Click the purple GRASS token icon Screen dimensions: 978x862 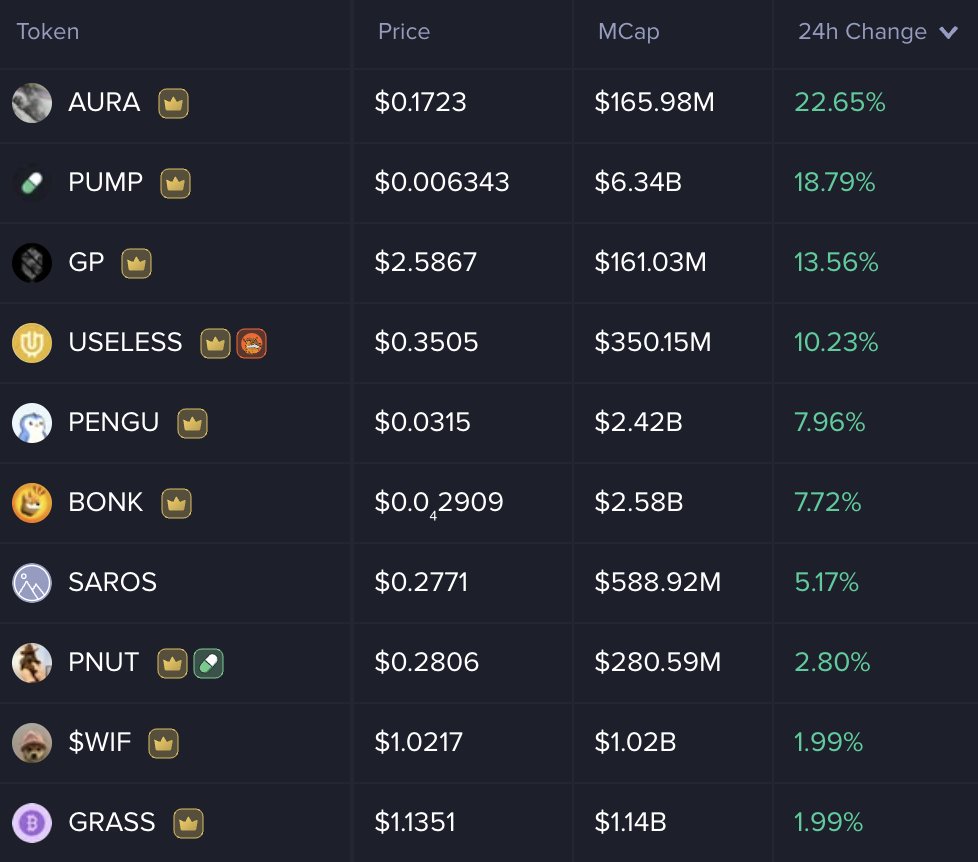(x=32, y=823)
